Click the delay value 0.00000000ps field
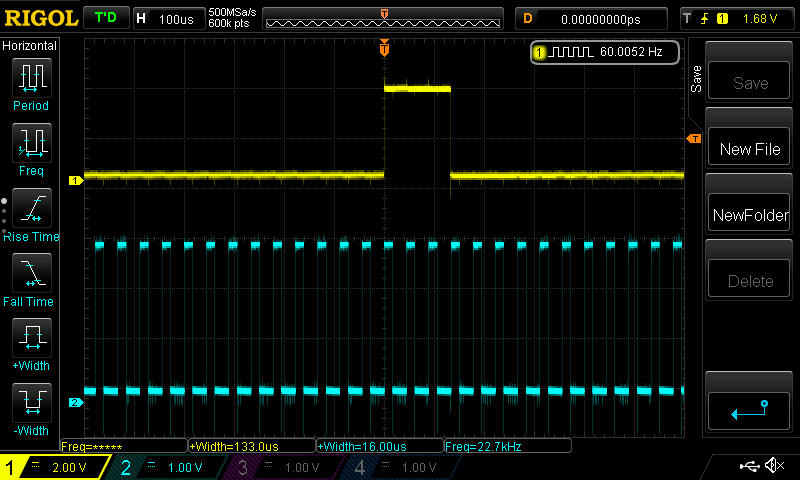 click(601, 19)
